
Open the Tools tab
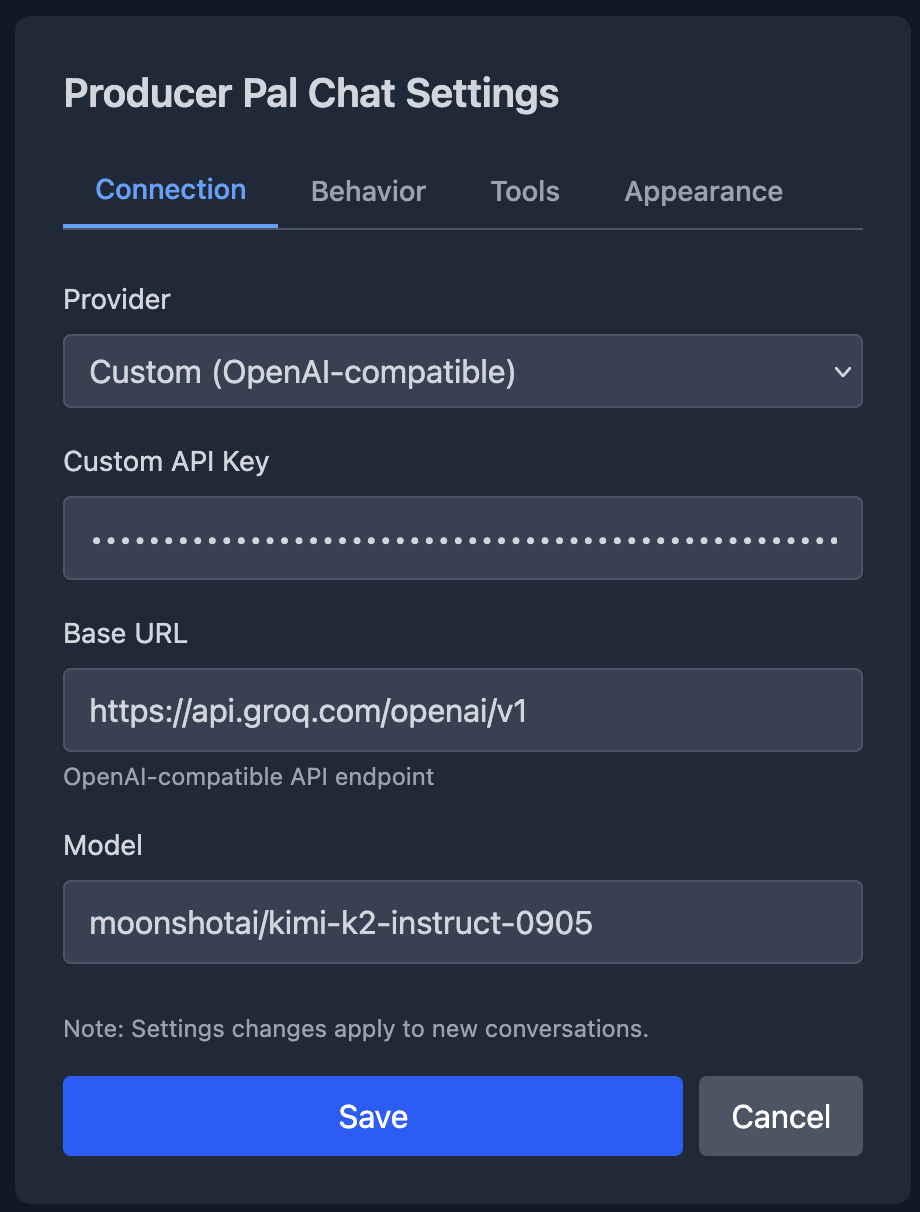[x=524, y=191]
